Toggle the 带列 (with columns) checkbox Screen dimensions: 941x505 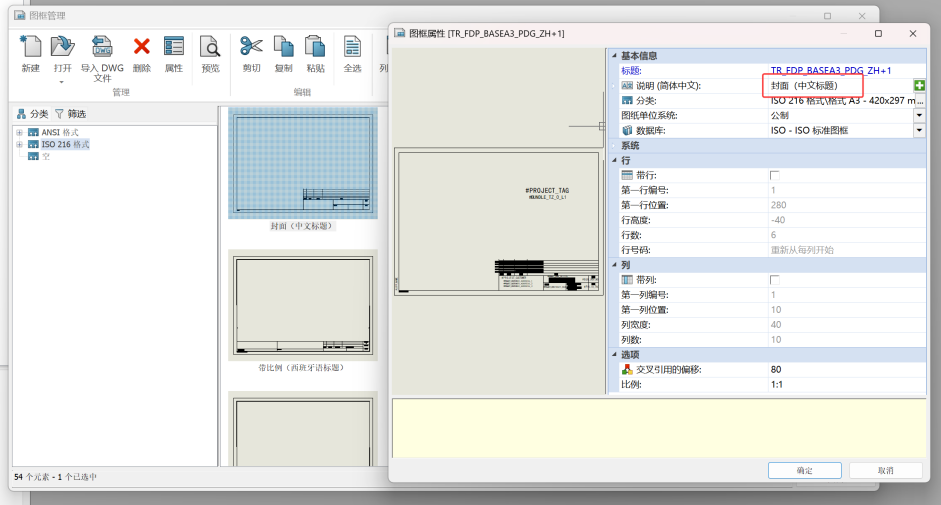774,280
